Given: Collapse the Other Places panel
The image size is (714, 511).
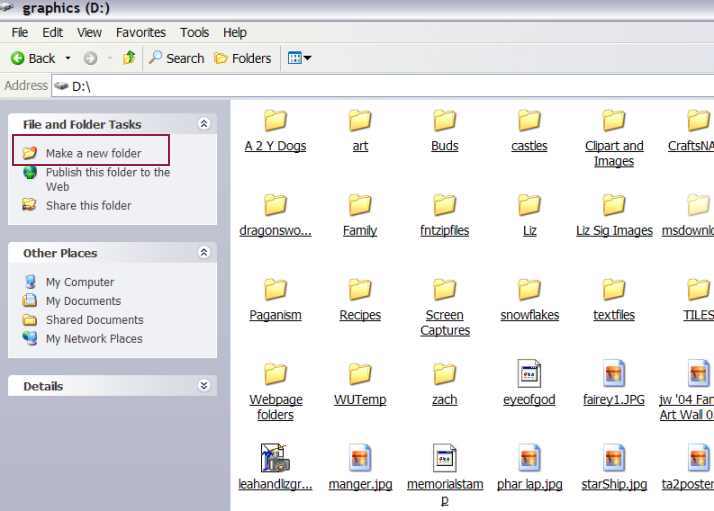Looking at the screenshot, I should [x=204, y=253].
